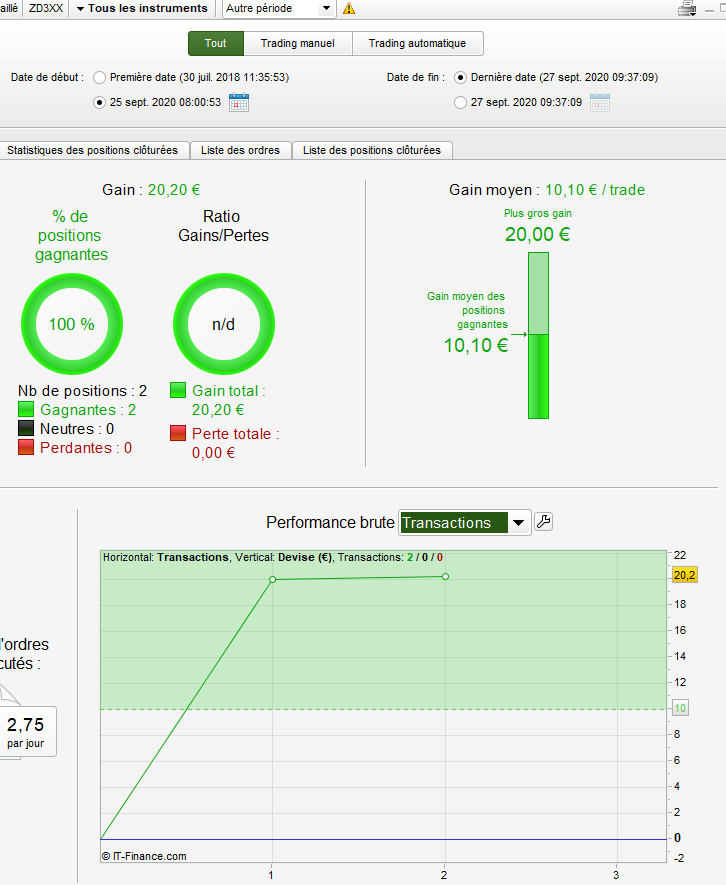The image size is (726, 885).
Task: Open the end date calendar picker
Action: (600, 103)
